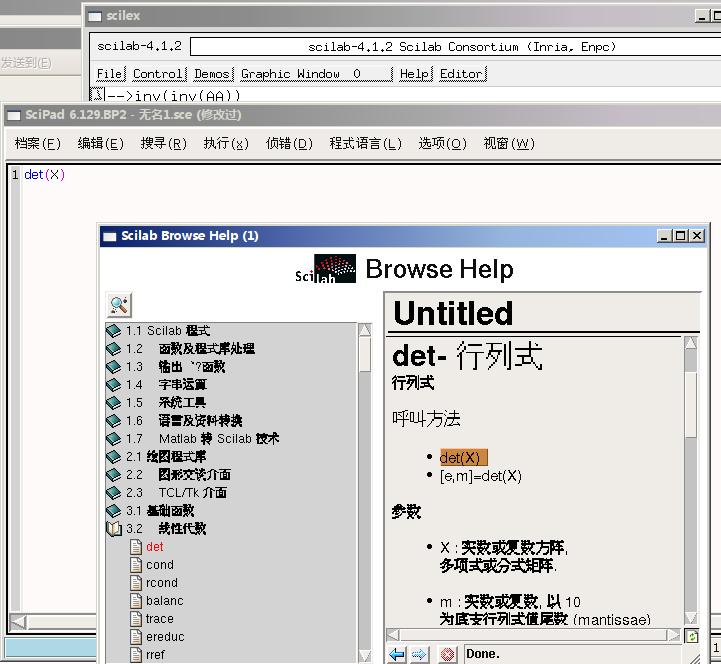Click the Scilab logo in Browse Help header

326,269
